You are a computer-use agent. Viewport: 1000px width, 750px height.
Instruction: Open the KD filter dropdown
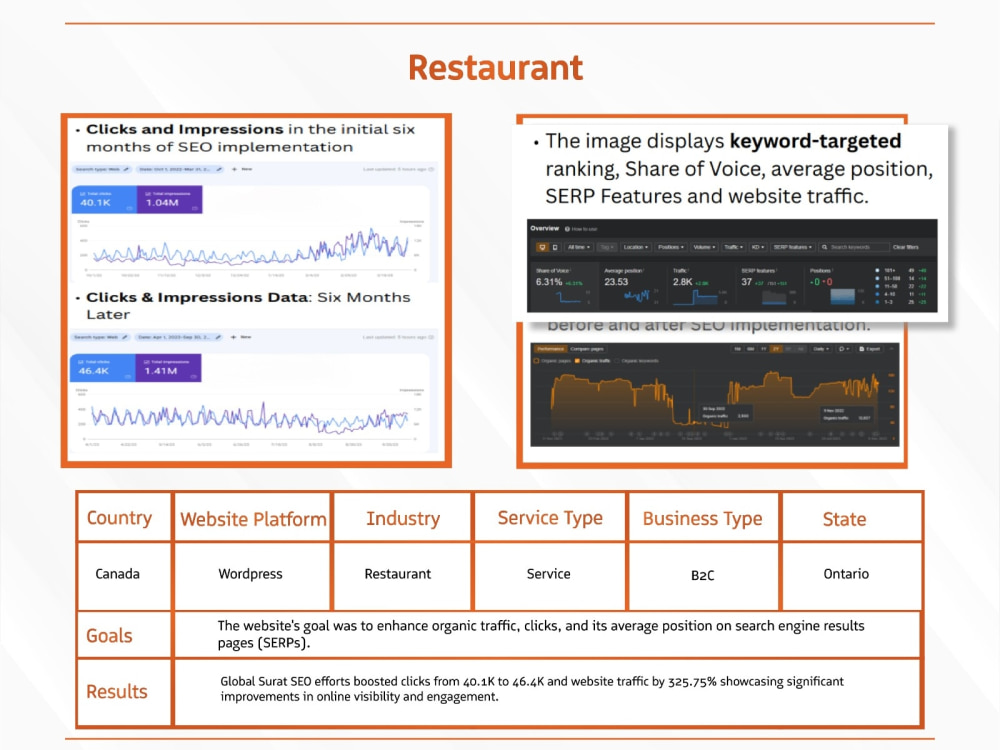coord(758,247)
